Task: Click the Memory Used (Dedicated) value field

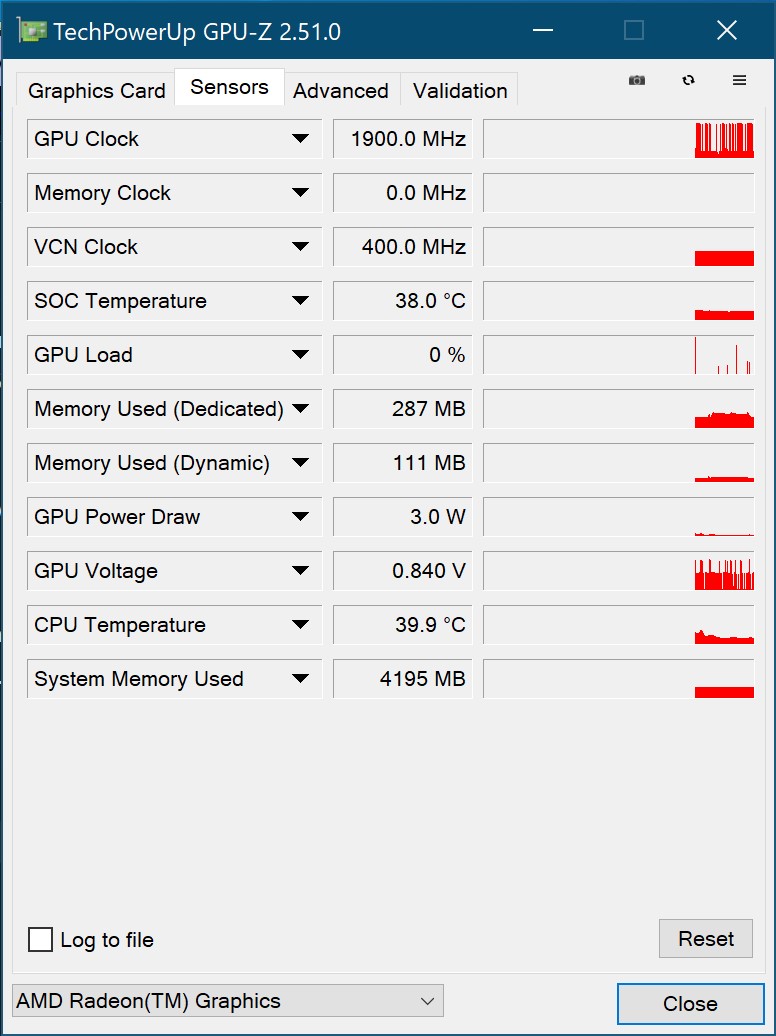Action: [x=402, y=409]
